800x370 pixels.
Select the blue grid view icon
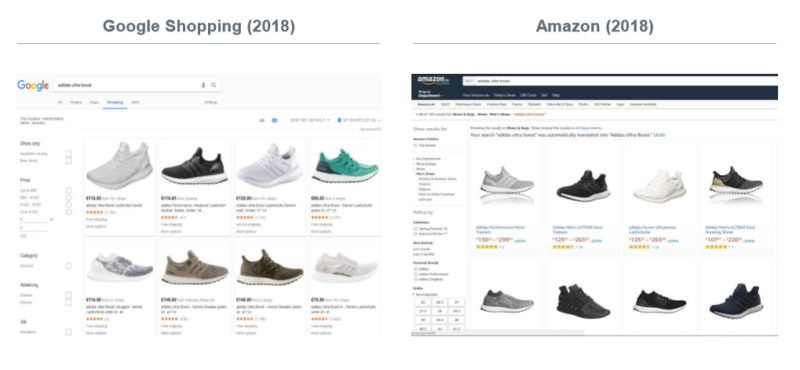pyautogui.click(x=274, y=120)
